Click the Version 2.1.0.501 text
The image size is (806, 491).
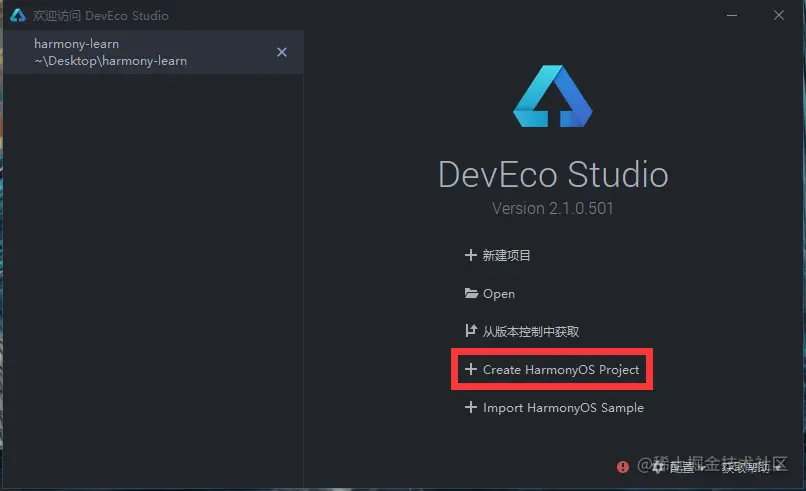pyautogui.click(x=553, y=208)
